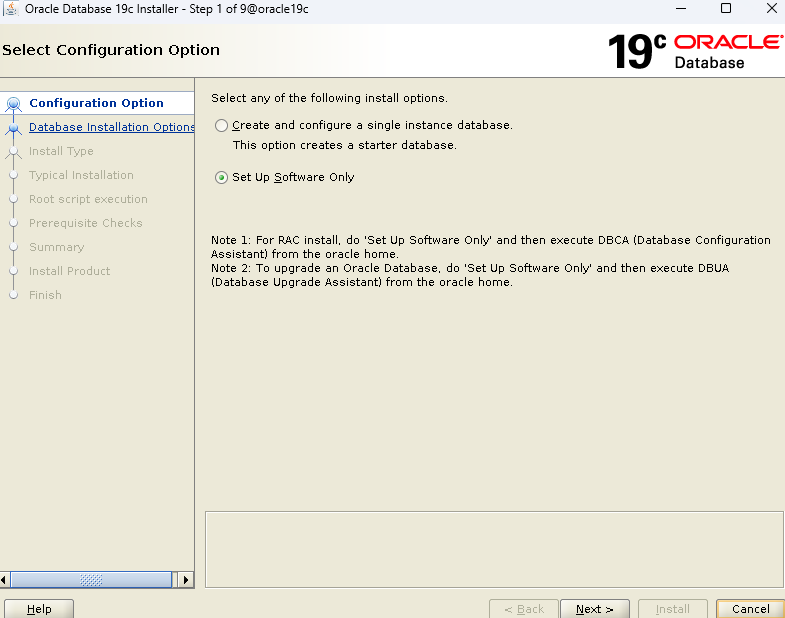Maximize the installer window
The image size is (785, 618).
click(726, 9)
